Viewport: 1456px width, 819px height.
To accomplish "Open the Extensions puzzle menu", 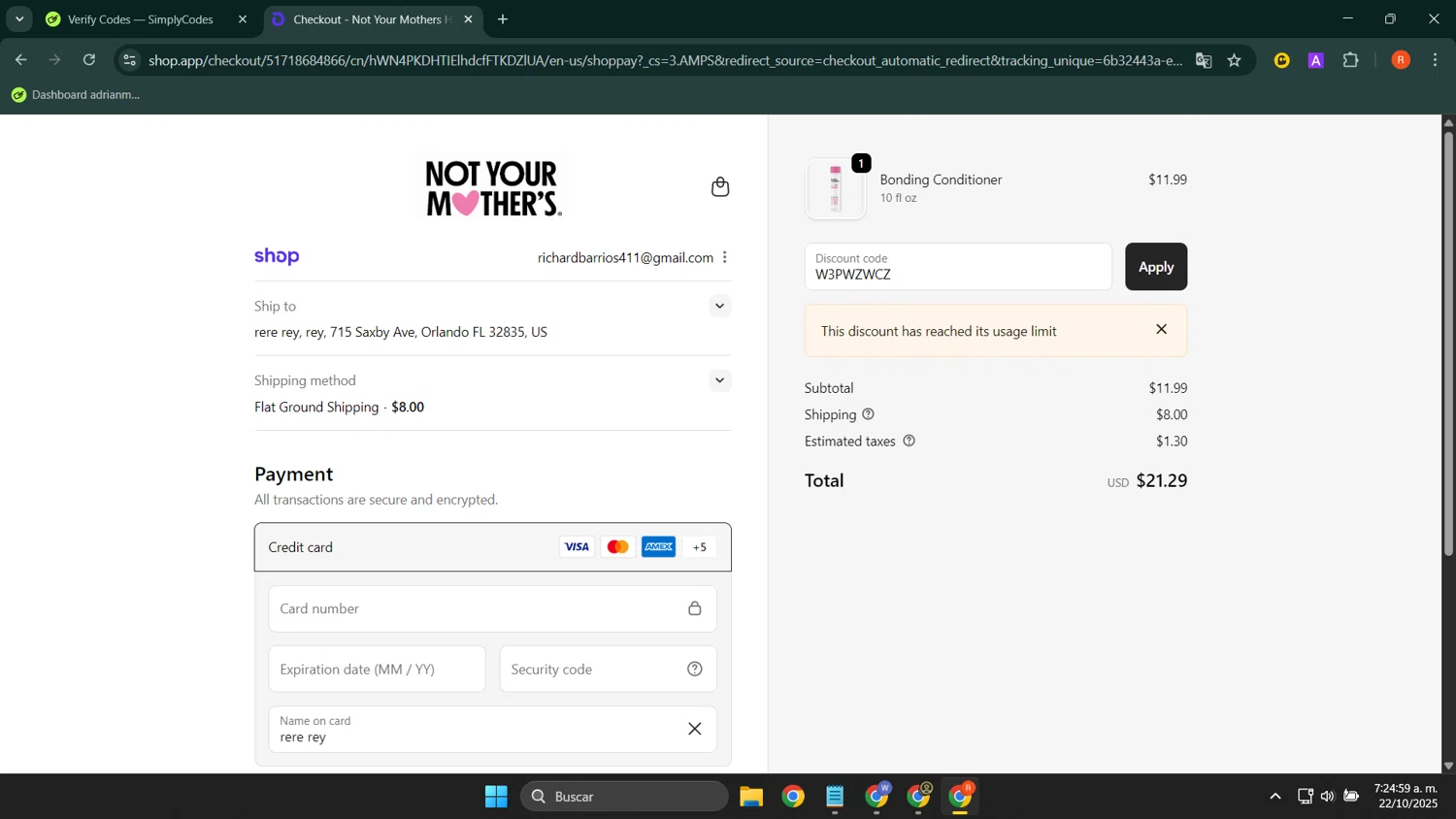I will click(1351, 60).
